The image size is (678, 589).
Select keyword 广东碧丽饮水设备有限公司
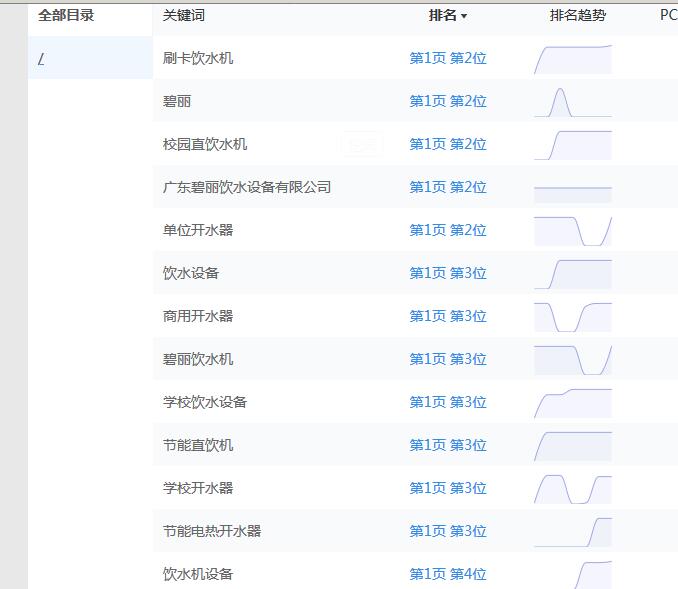(247, 187)
